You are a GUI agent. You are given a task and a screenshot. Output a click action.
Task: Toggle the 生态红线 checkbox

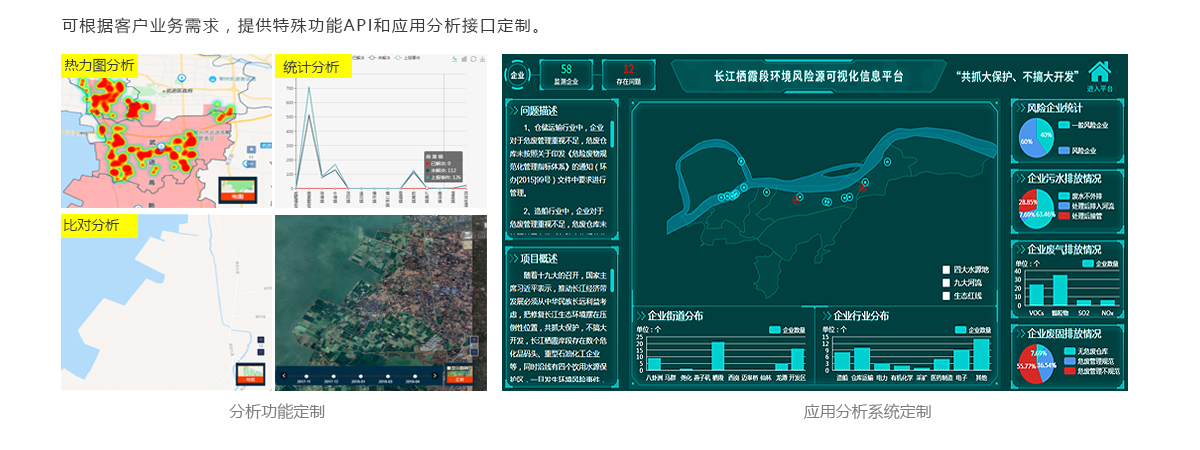946,296
